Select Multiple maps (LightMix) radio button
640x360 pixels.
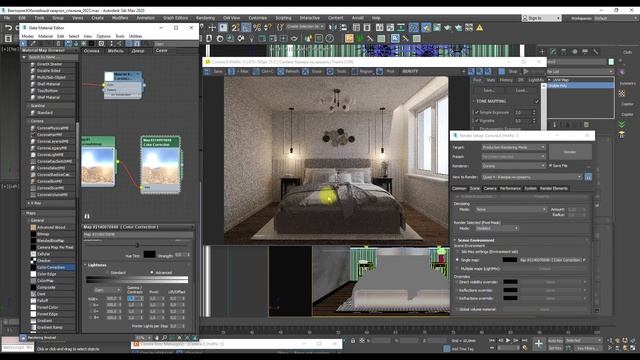pos(458,269)
